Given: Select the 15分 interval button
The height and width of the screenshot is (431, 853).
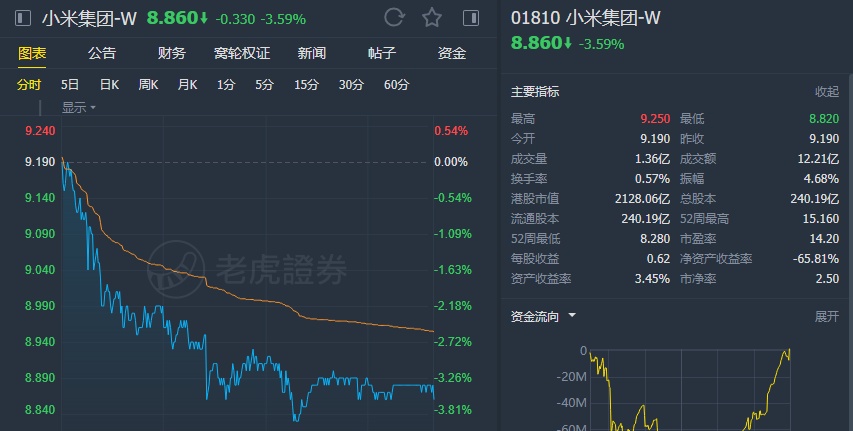Looking at the screenshot, I should click(306, 85).
